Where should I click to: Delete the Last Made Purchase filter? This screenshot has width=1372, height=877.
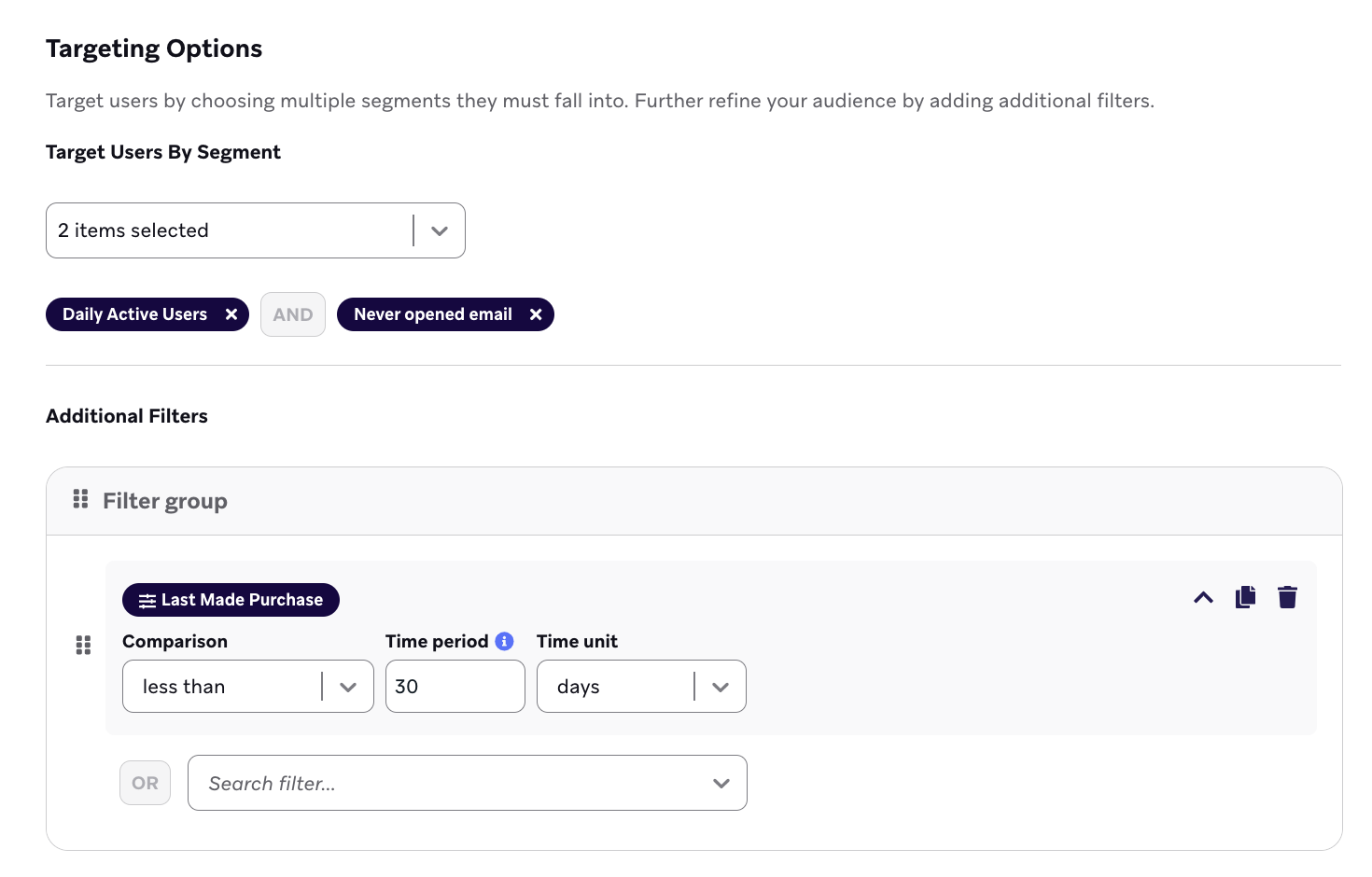pyautogui.click(x=1287, y=597)
